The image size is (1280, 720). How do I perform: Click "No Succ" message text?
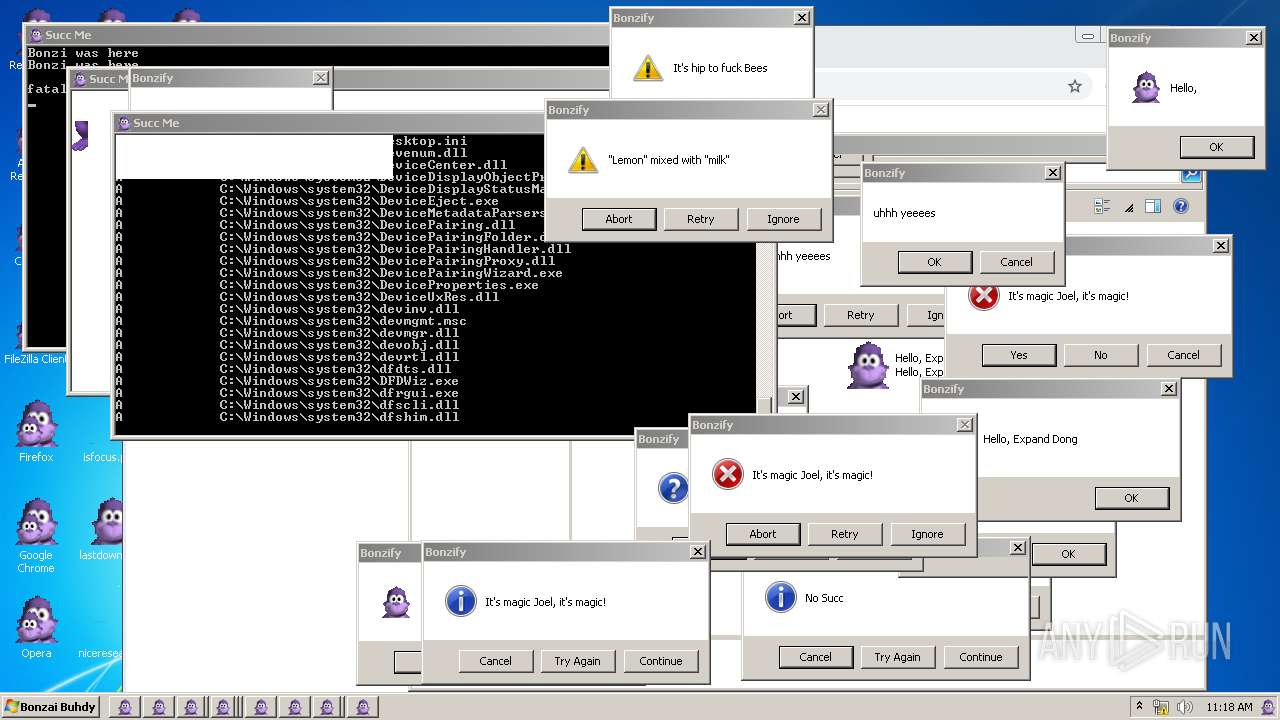(x=824, y=598)
